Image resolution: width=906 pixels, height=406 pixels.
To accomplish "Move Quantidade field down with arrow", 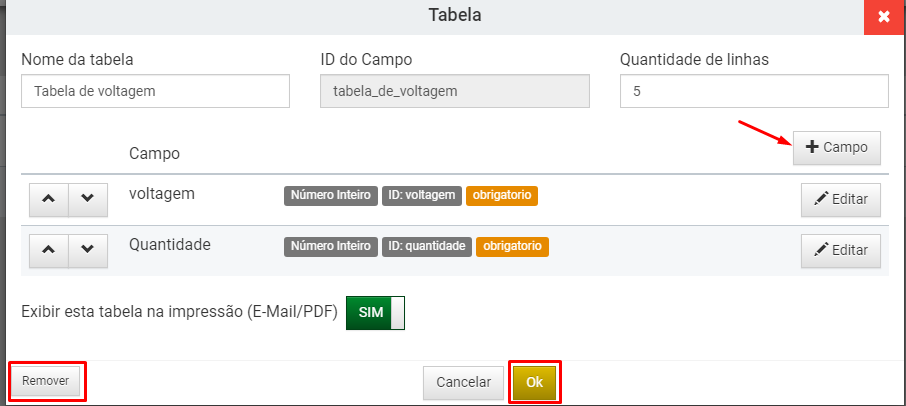I will tap(88, 251).
